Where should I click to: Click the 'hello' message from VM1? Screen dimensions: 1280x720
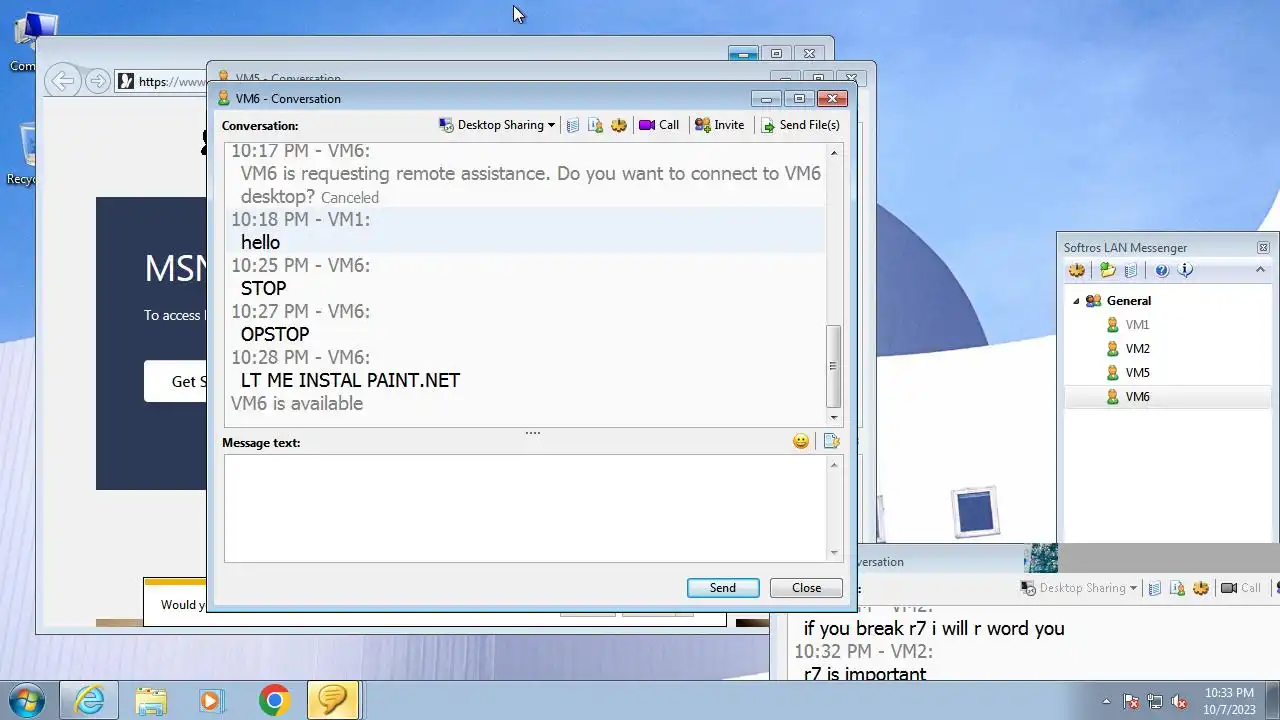click(x=260, y=242)
